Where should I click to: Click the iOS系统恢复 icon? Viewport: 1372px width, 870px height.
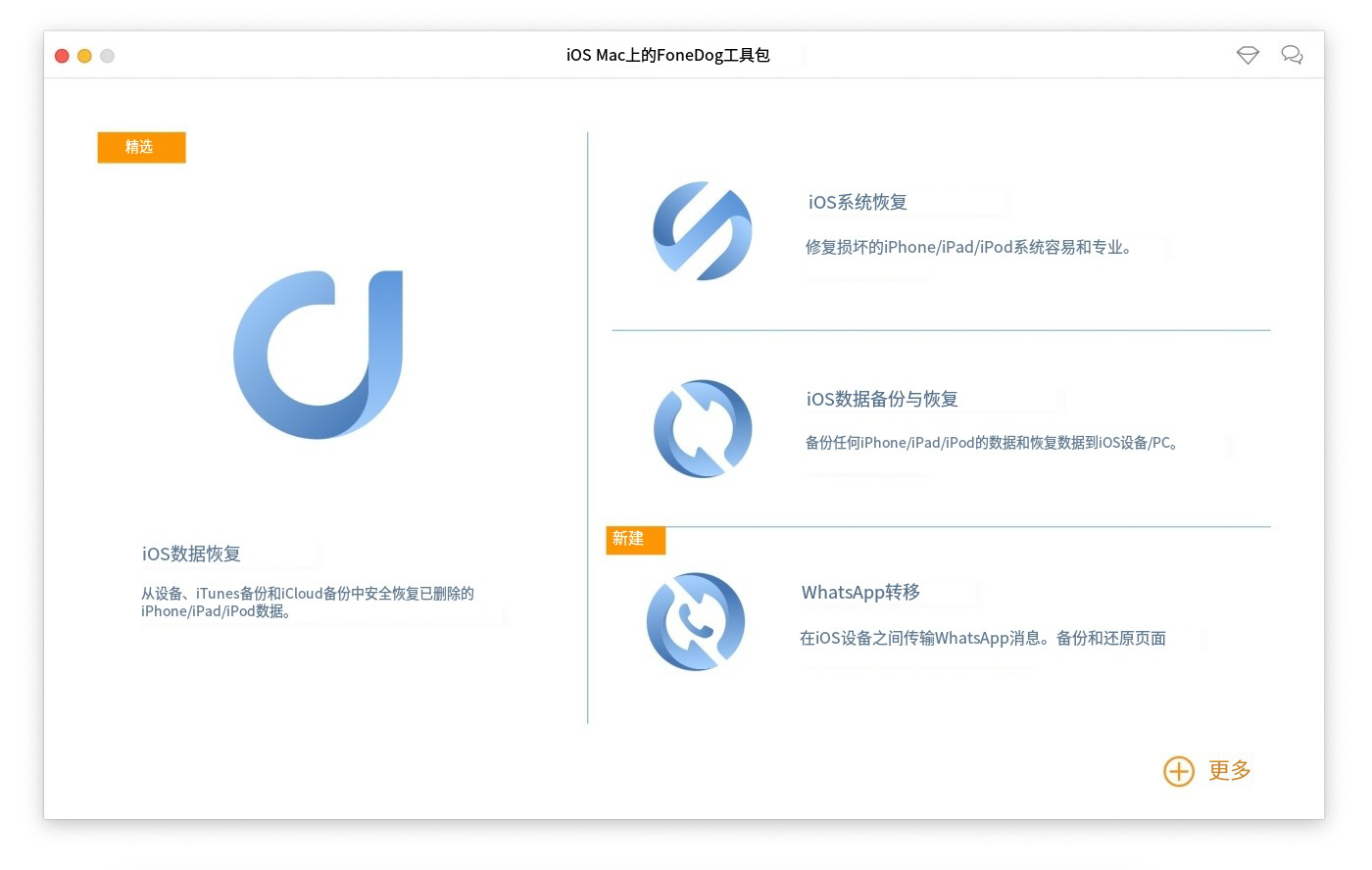tap(703, 231)
